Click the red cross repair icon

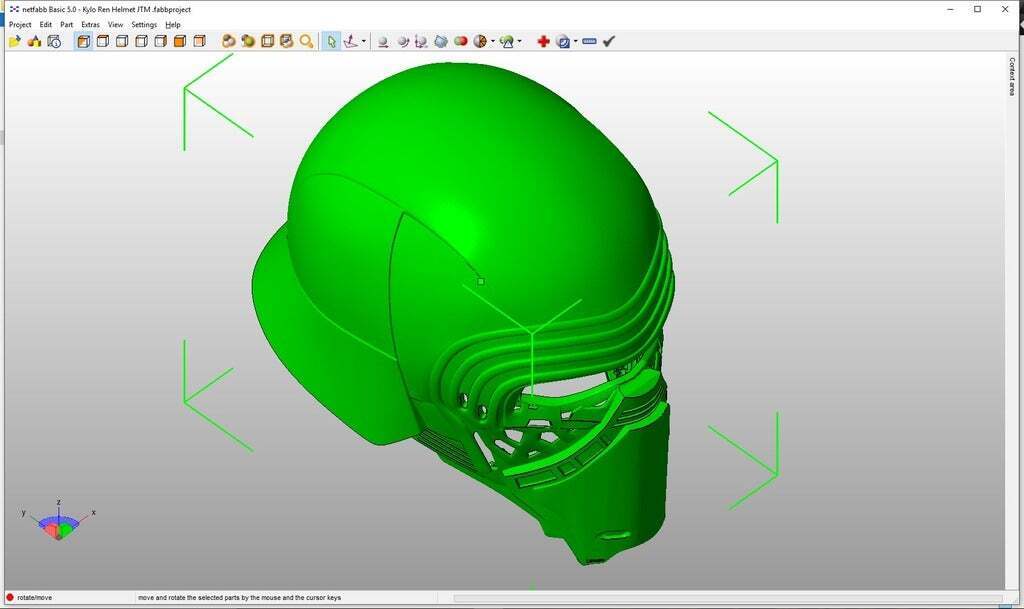pyautogui.click(x=543, y=41)
